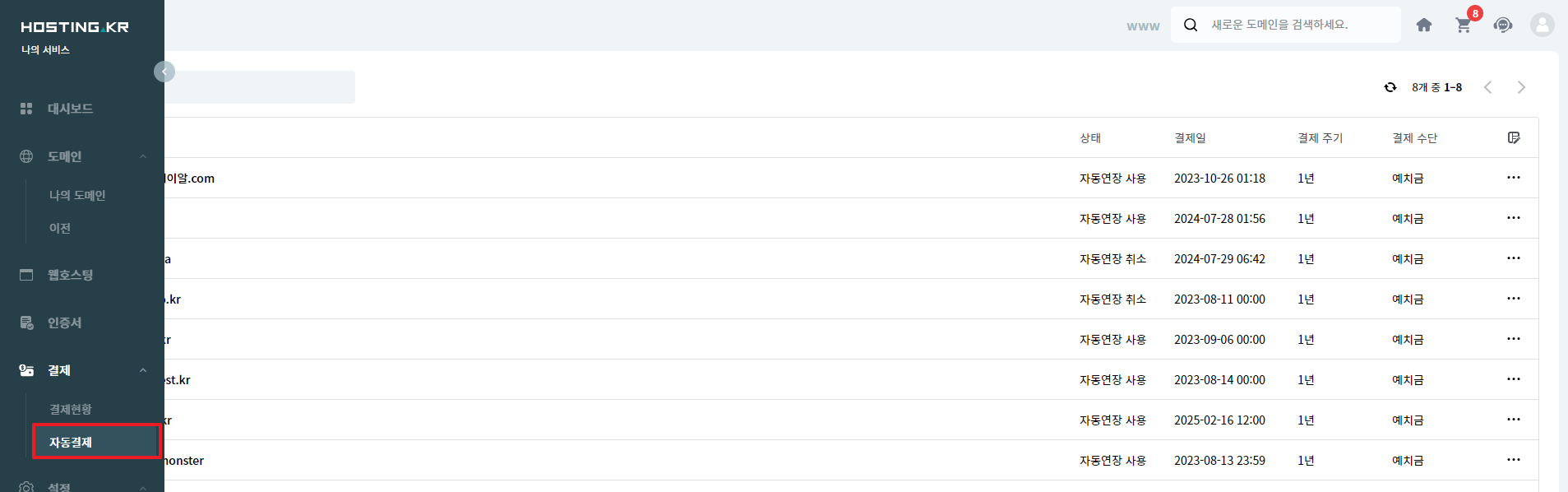This screenshot has width=1568, height=492.
Task: Refresh the auto-payment list
Action: [1390, 87]
